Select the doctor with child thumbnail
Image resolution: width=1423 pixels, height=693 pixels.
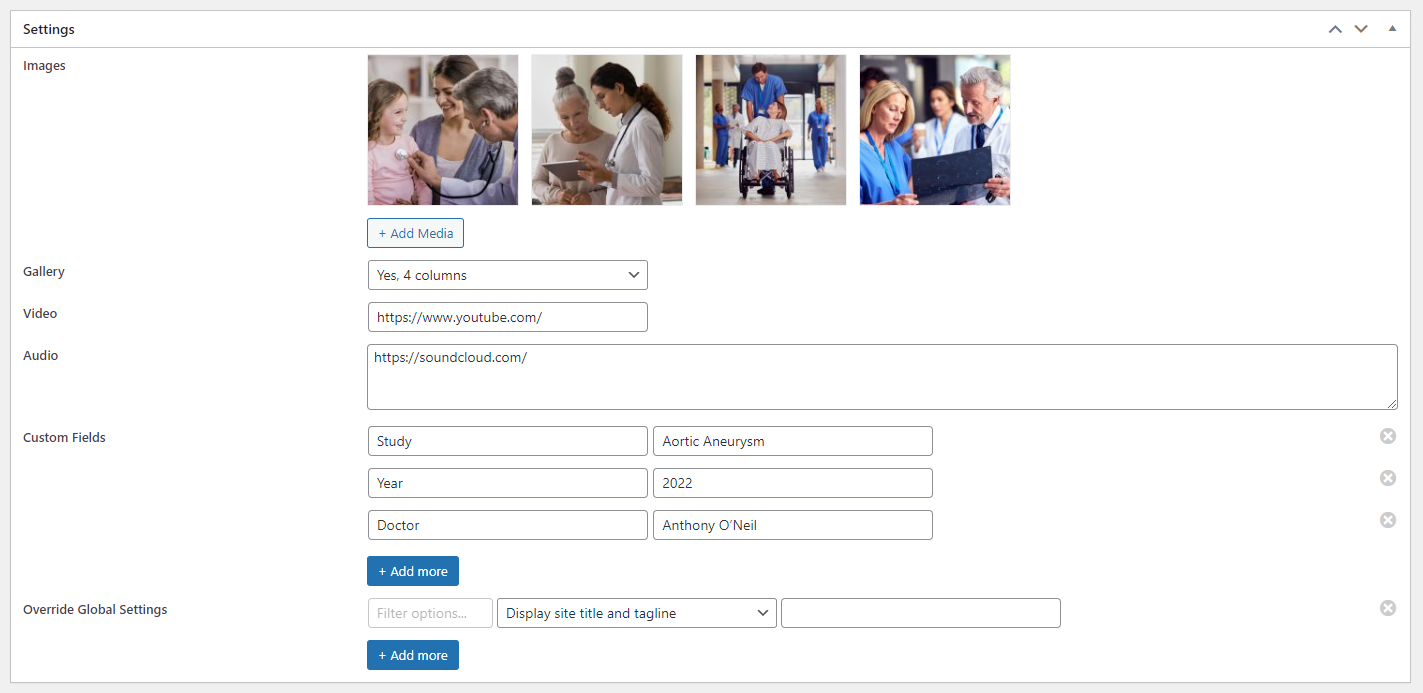coord(443,130)
